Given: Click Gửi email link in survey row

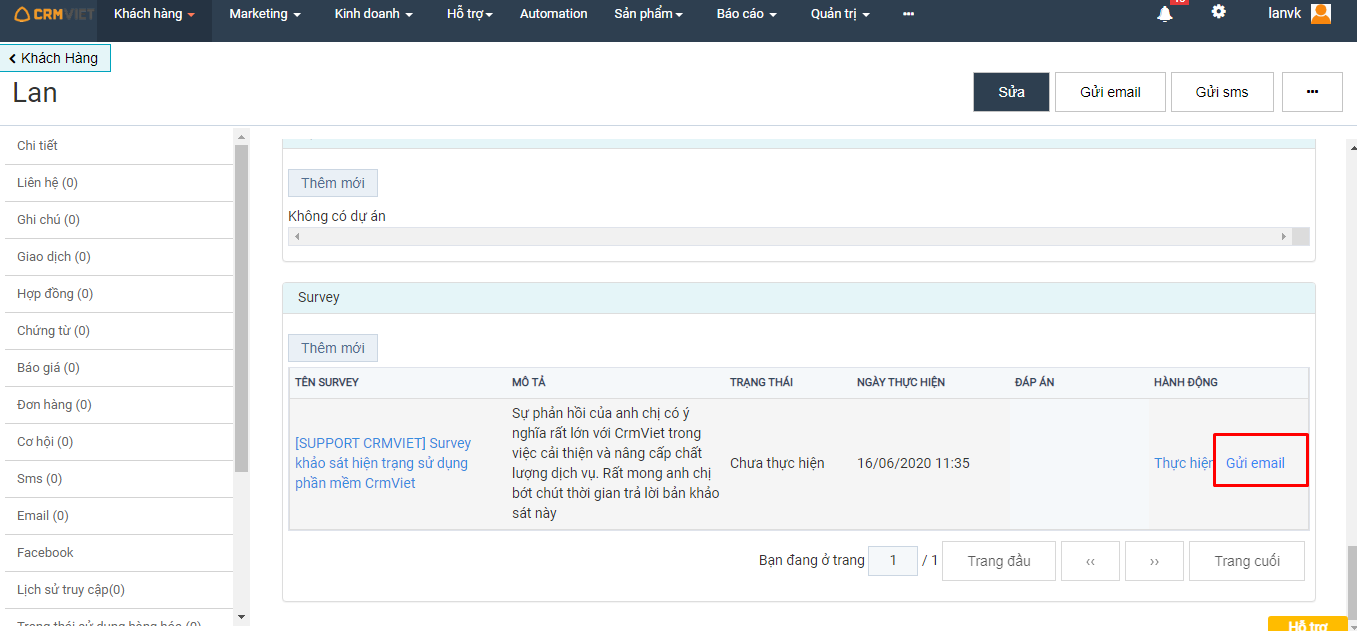Looking at the screenshot, I should pos(1255,463).
